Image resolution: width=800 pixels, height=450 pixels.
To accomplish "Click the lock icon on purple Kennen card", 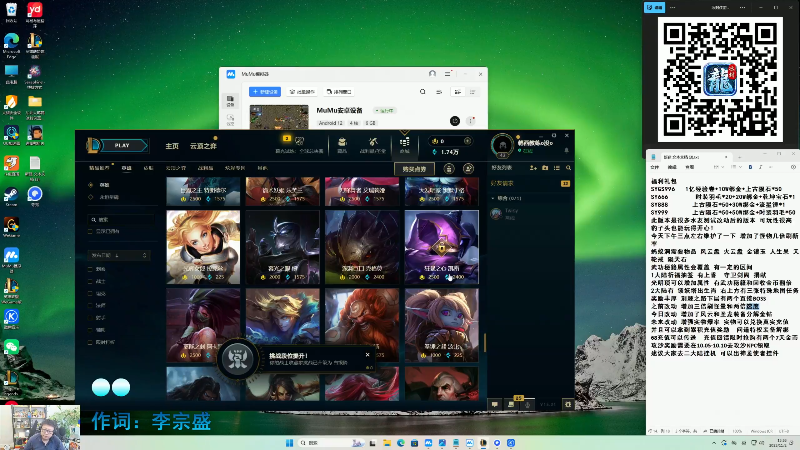I will tap(441, 248).
